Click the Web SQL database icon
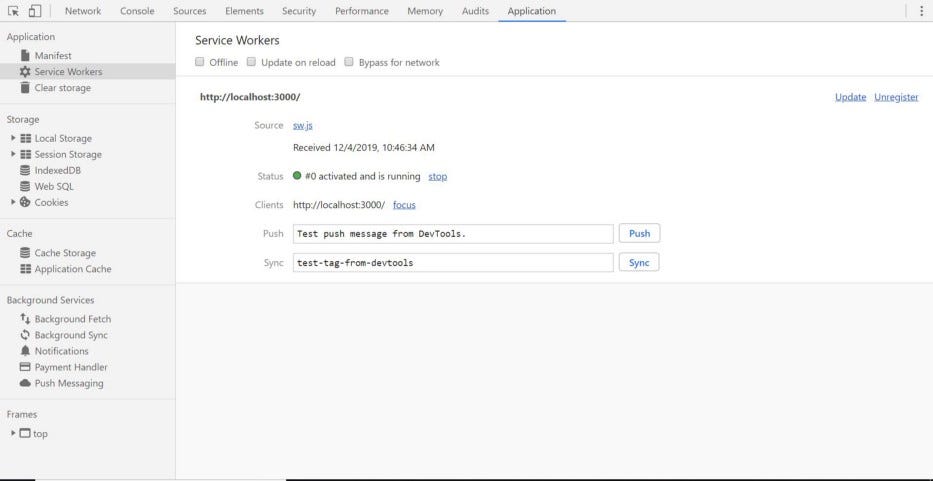933x481 pixels. [25, 186]
